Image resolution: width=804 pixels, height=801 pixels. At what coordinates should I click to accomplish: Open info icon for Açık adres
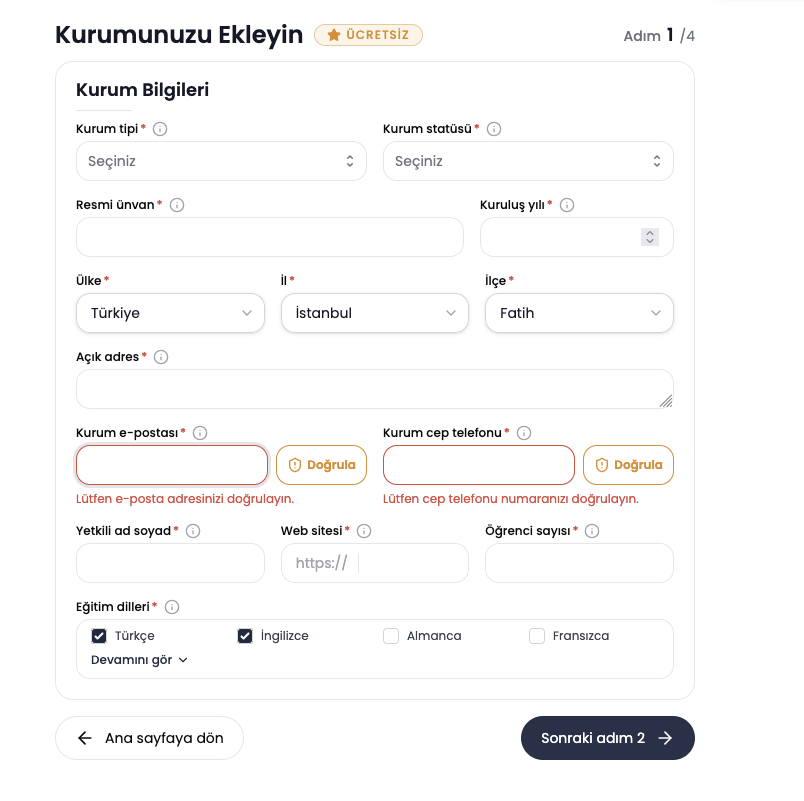[x=161, y=357]
